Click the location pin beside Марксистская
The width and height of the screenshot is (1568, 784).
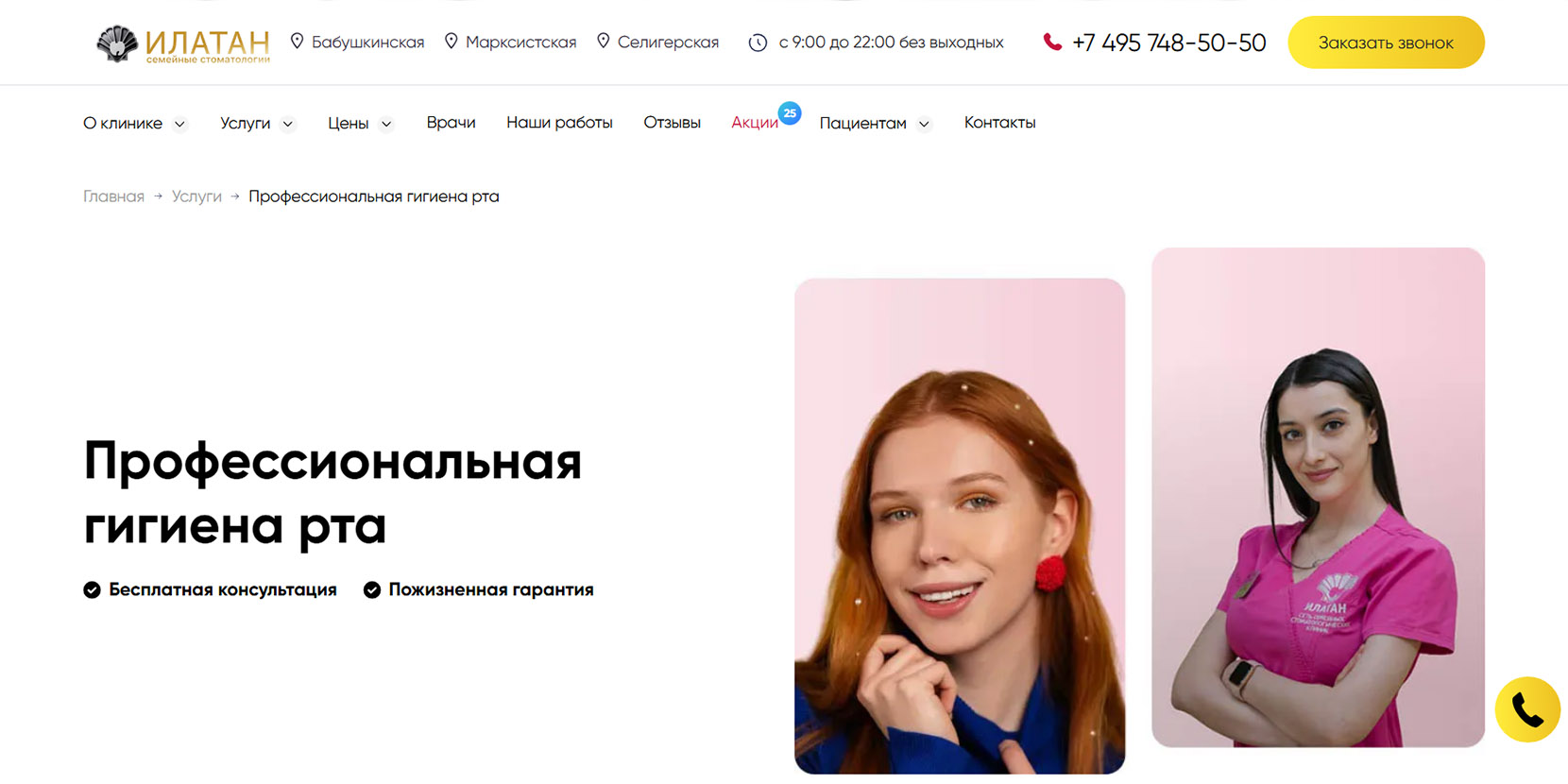click(x=451, y=42)
